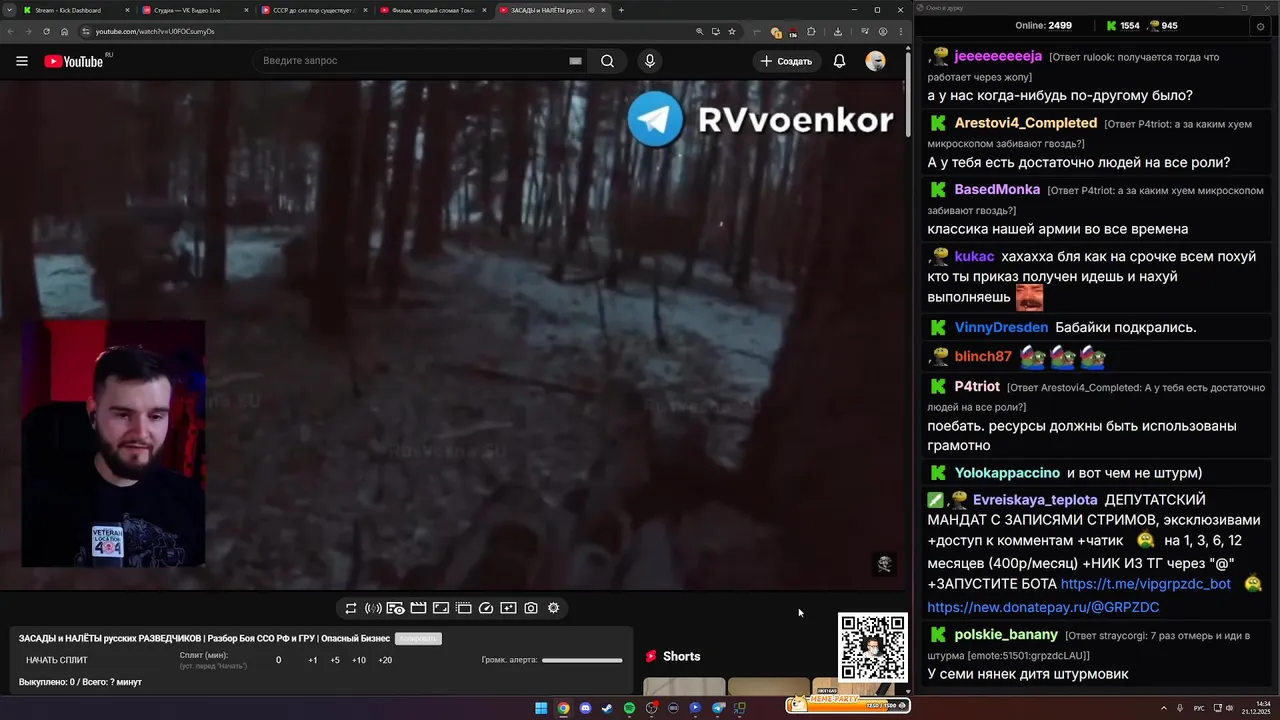Switch to the СССР до сих пор существует tab
This screenshot has height=720, width=1280.
313,10
